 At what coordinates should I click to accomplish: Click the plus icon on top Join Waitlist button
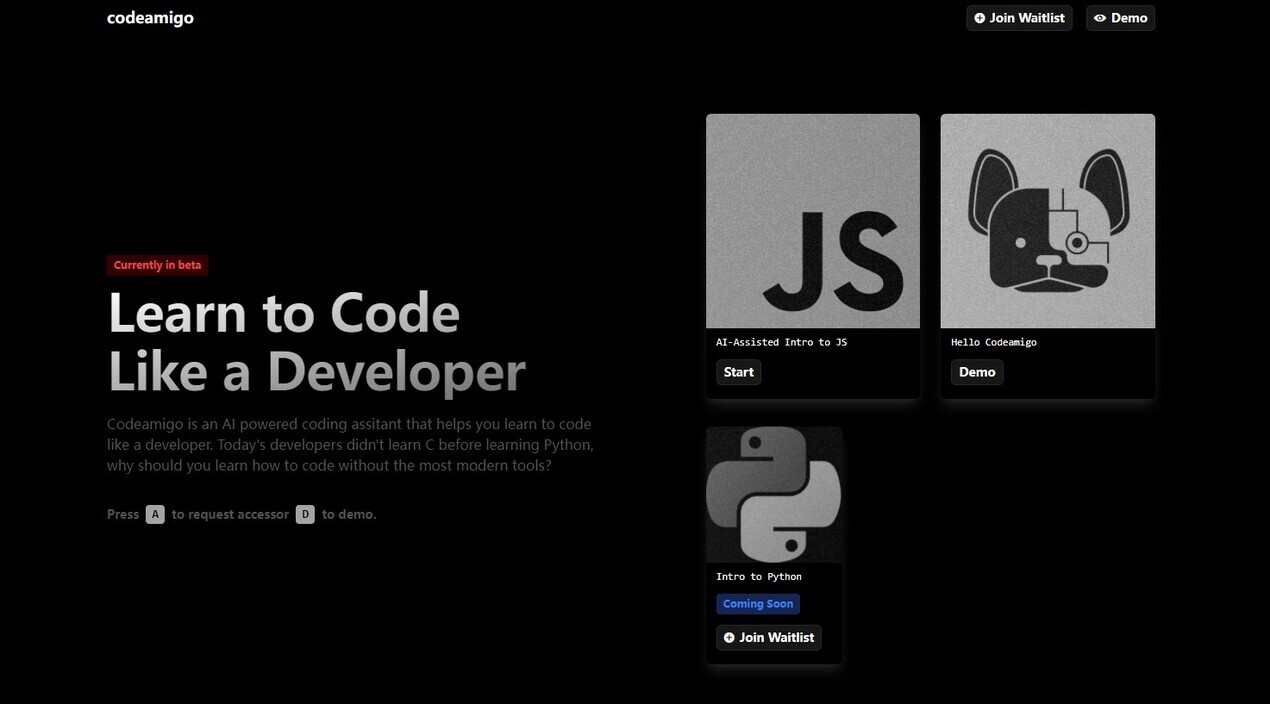point(978,17)
